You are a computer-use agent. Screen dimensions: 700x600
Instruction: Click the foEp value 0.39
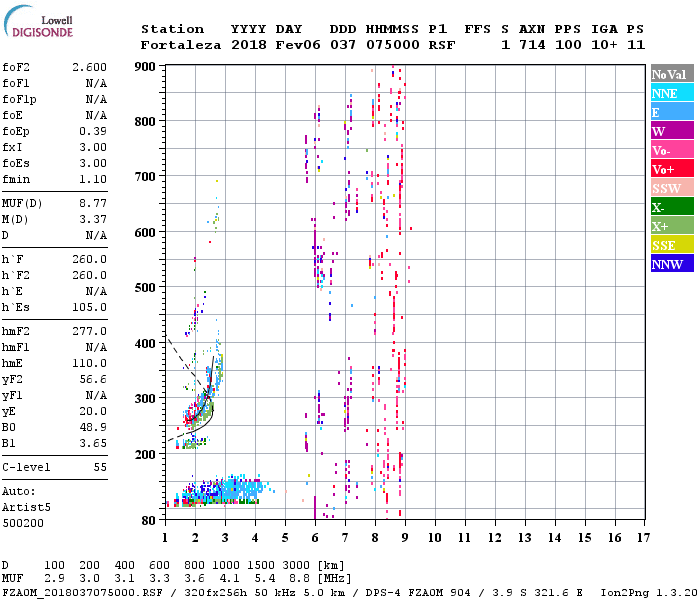tap(93, 131)
